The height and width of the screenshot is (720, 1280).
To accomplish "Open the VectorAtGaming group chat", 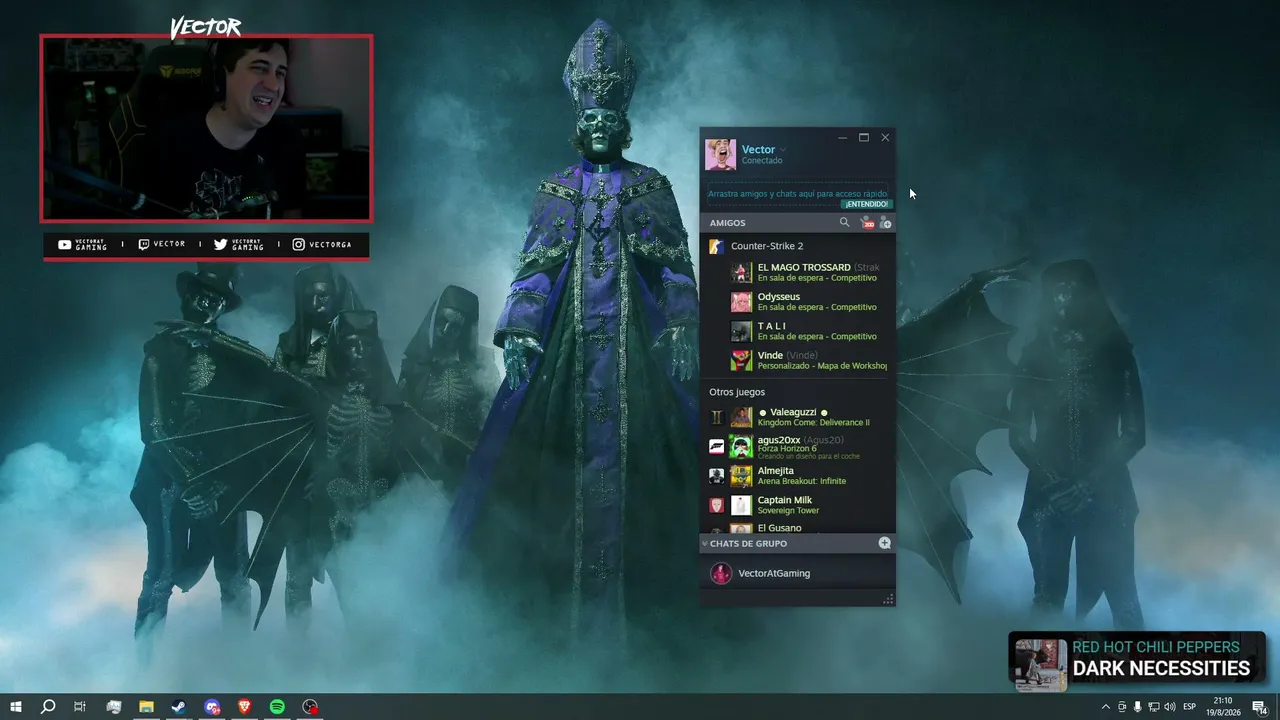I will (798, 573).
